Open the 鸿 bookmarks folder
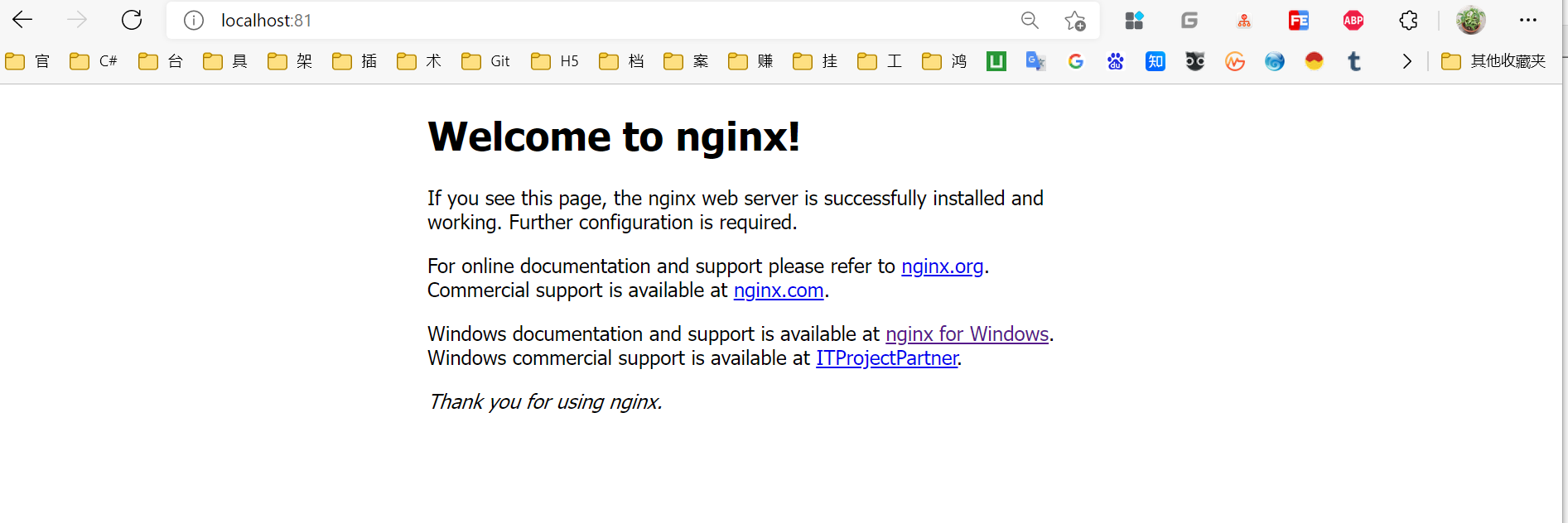This screenshot has height=523, width=1568. [944, 61]
